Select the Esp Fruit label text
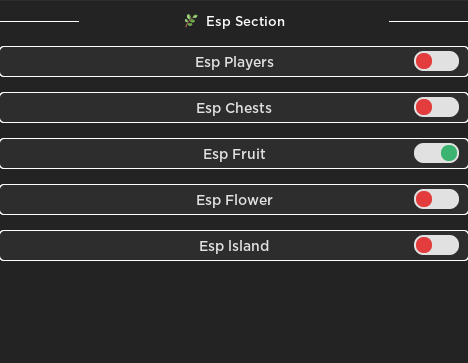Screen dimensions: 468x363 pyautogui.click(x=234, y=154)
